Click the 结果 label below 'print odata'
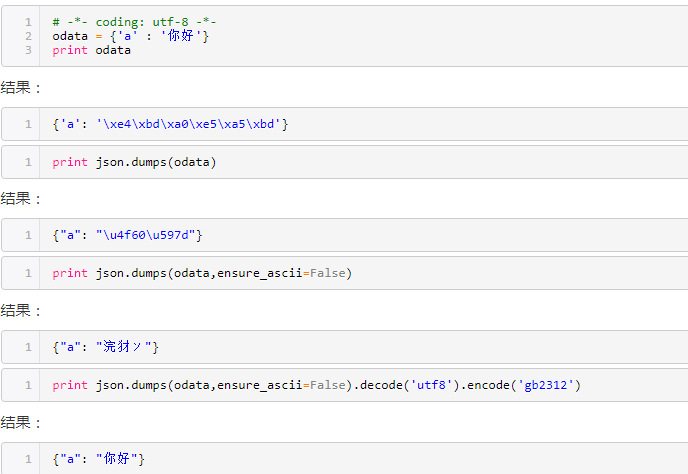 (x=20, y=87)
